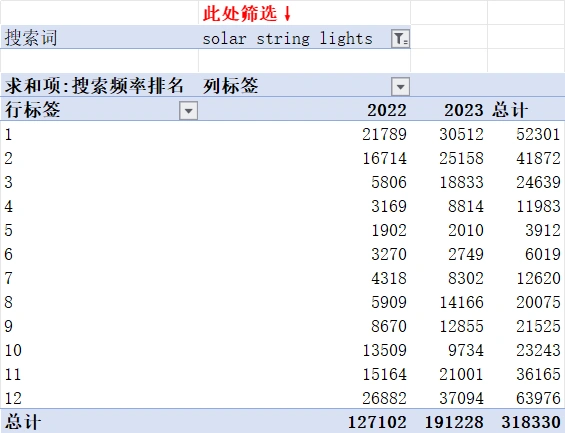565x433 pixels.
Task: Select cell value 3270
Action: 389,254
